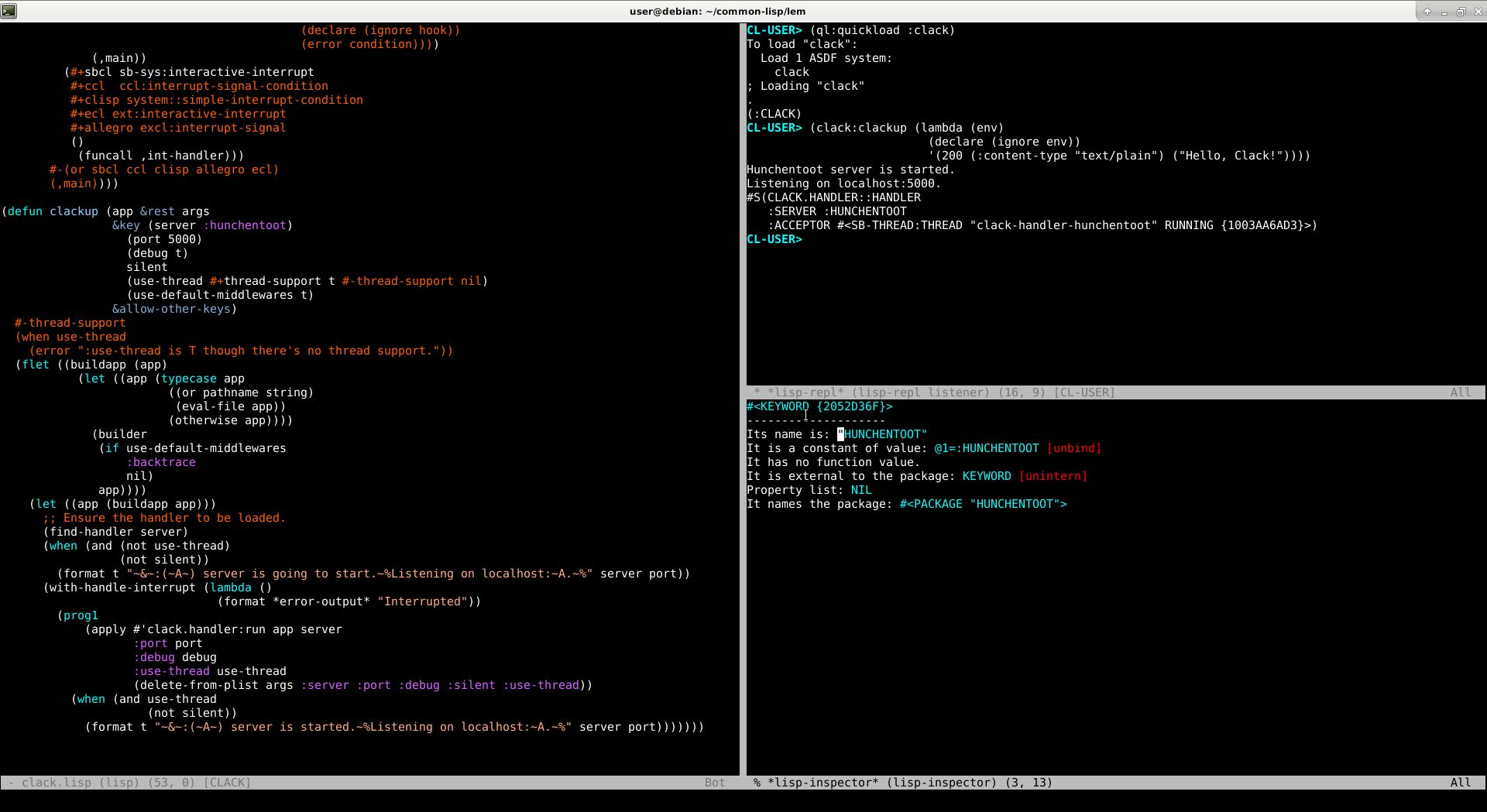This screenshot has width=1487, height=812.
Task: Close the terminal window
Action: coord(1478,12)
